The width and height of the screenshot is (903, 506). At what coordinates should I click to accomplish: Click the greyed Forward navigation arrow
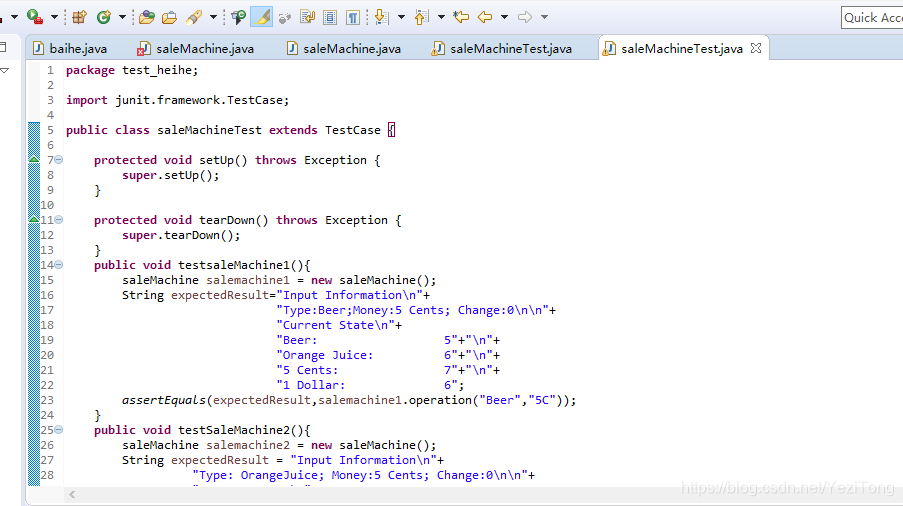pyautogui.click(x=525, y=17)
